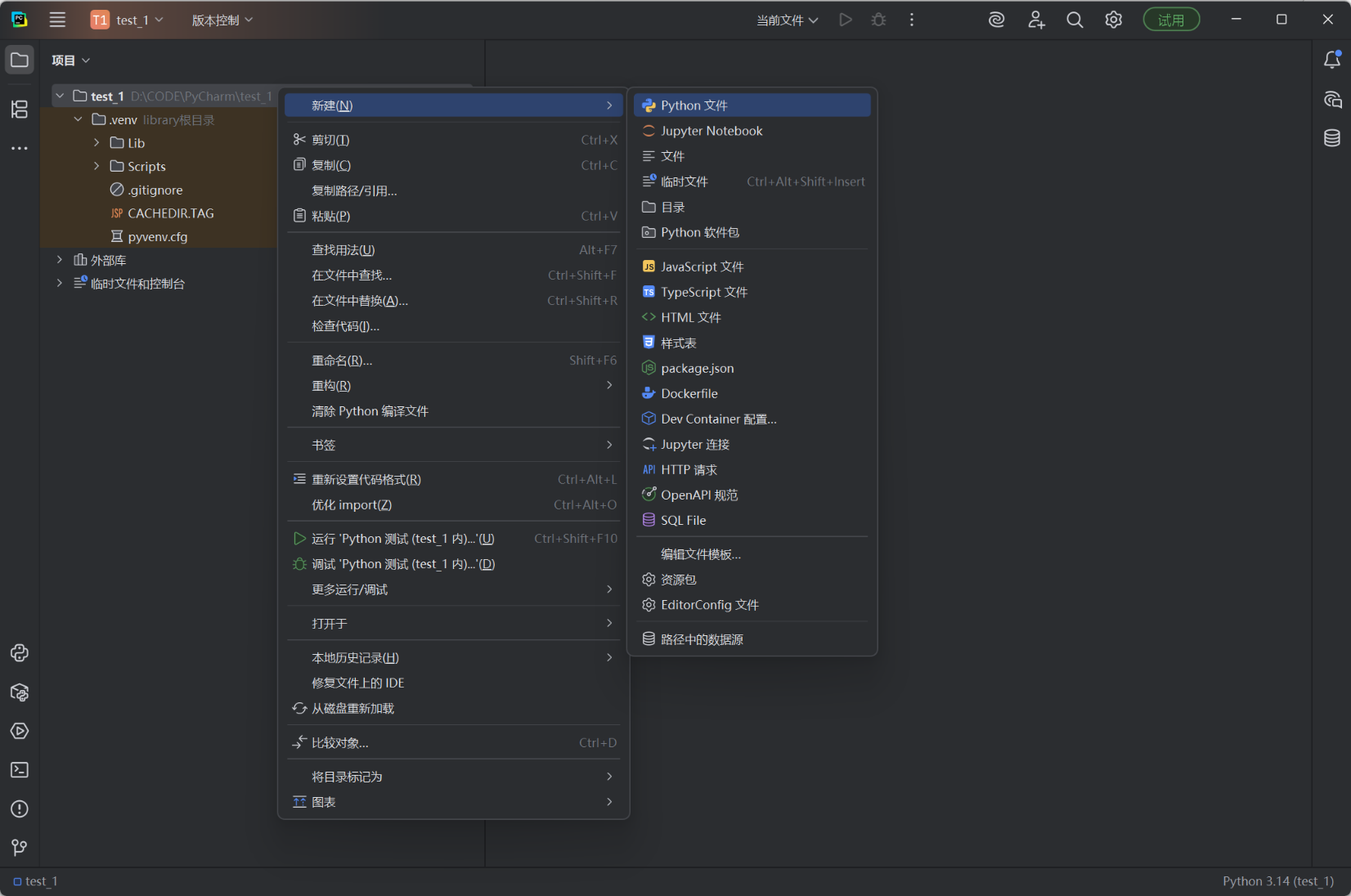1351x896 pixels.
Task: Choose 比较对象... in the context menu
Action: pos(454,743)
